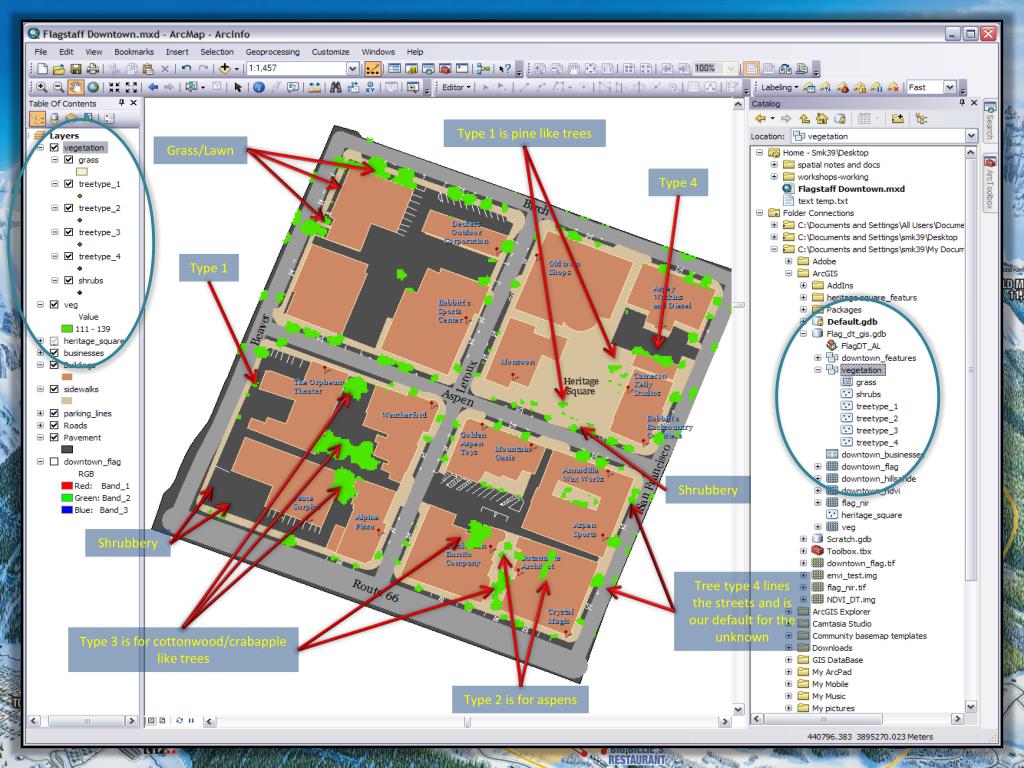The height and width of the screenshot is (768, 1024).
Task: Enable the downtown_flag layer checkbox
Action: [54, 462]
